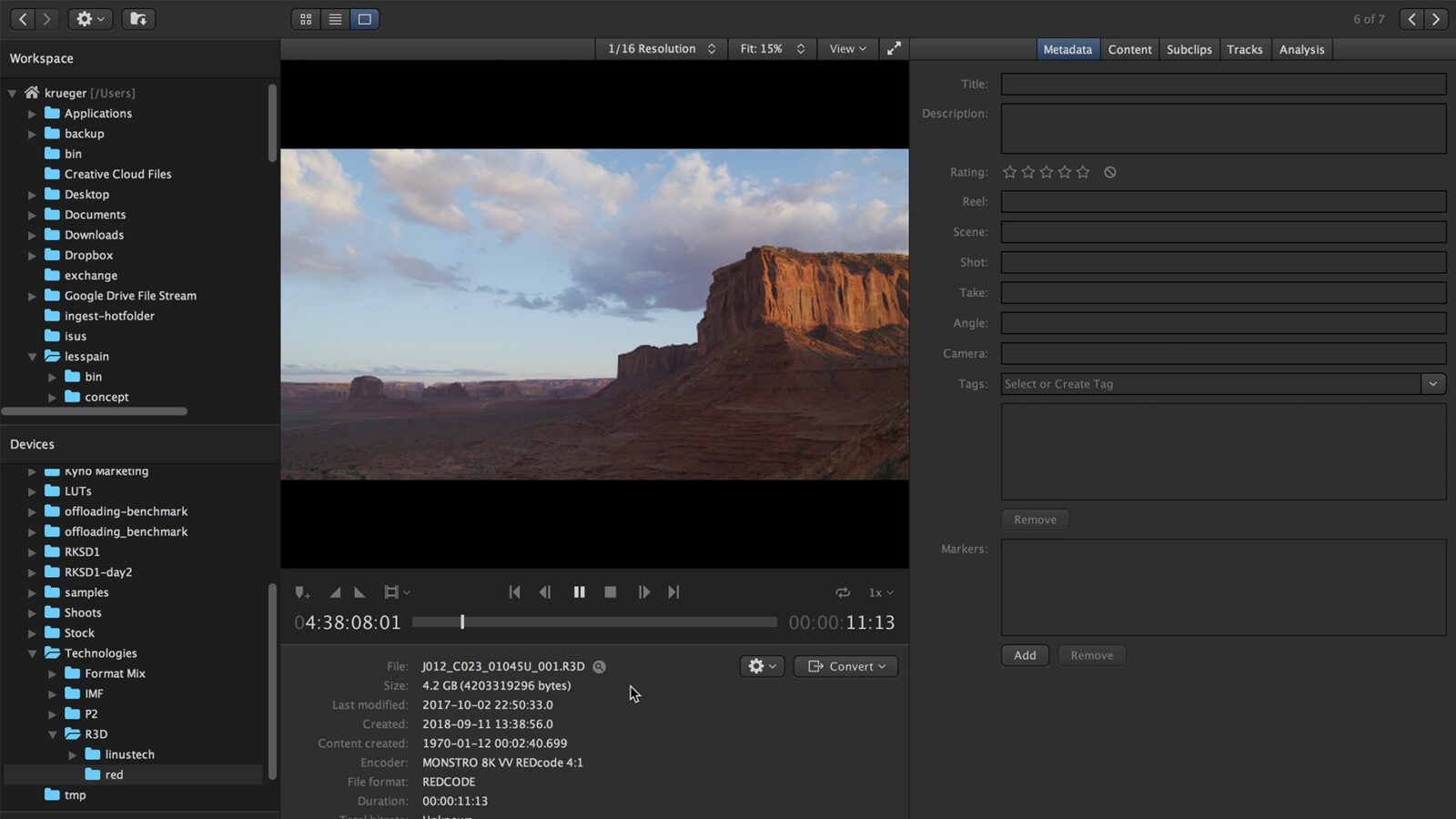Open the Fit: 15% zoom dropdown
Viewport: 1456px width, 819px height.
tap(773, 49)
